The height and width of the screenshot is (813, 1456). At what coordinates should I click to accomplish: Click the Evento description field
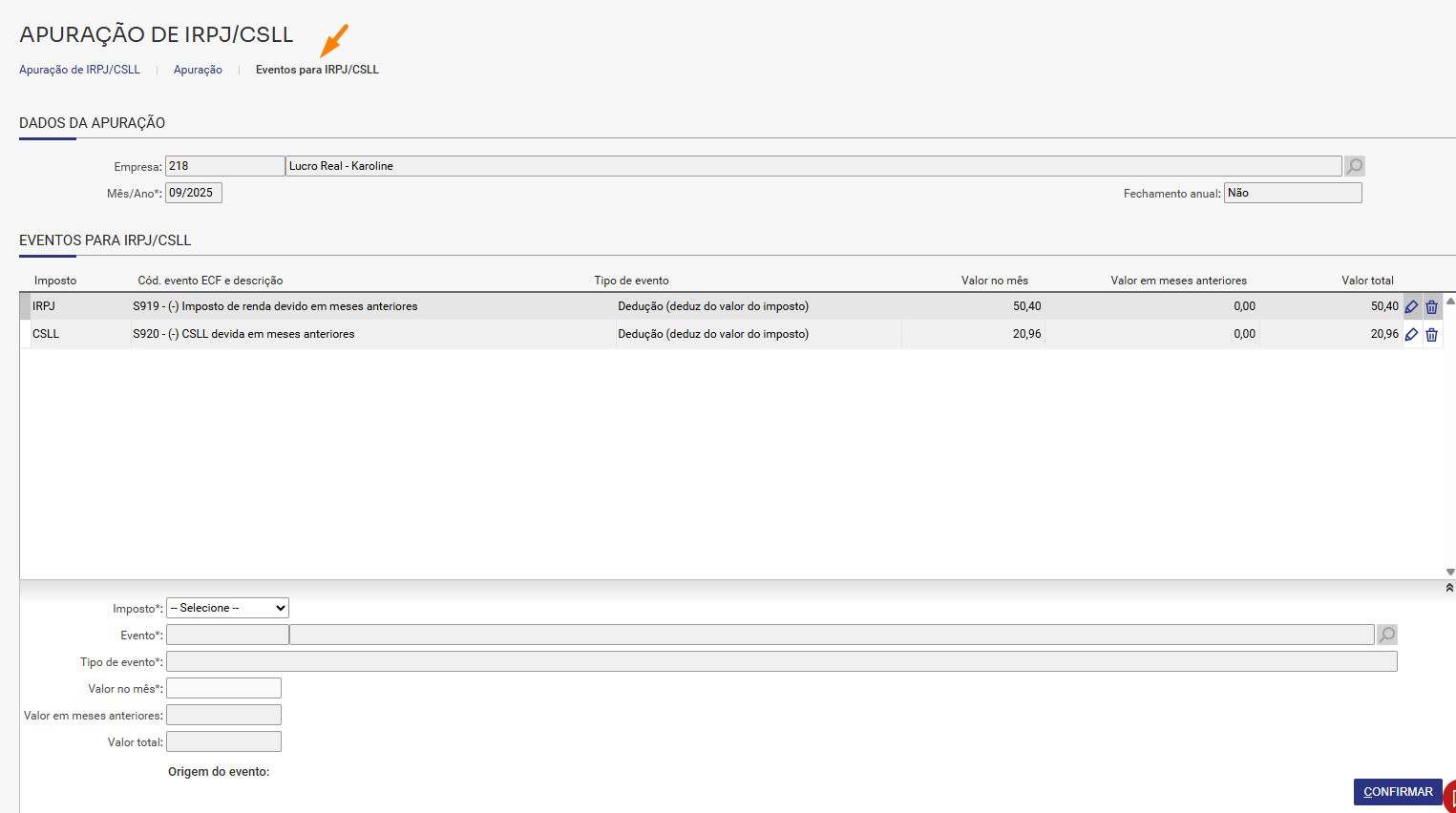[832, 635]
